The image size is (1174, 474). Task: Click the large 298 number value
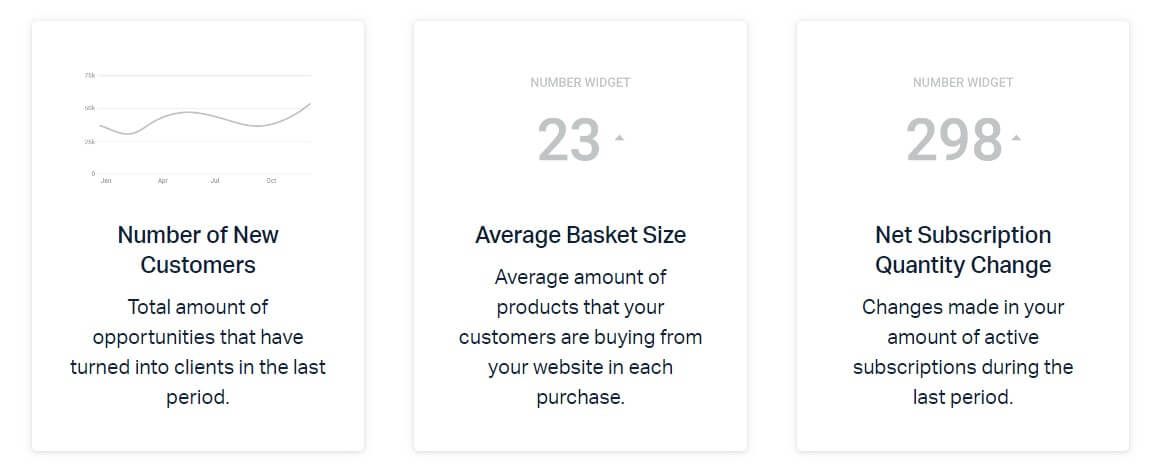point(954,139)
